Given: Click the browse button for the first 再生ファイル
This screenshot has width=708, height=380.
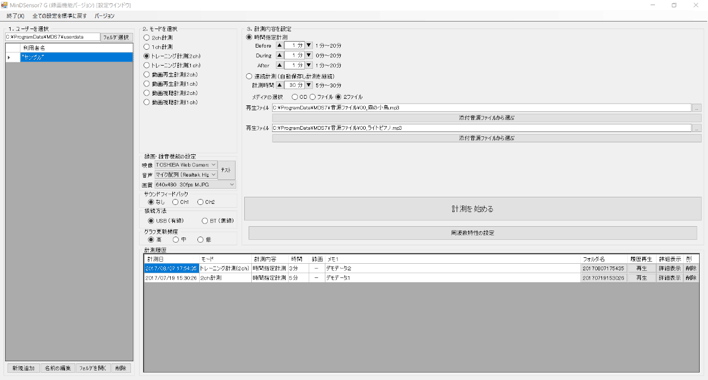Looking at the screenshot, I should (x=697, y=108).
